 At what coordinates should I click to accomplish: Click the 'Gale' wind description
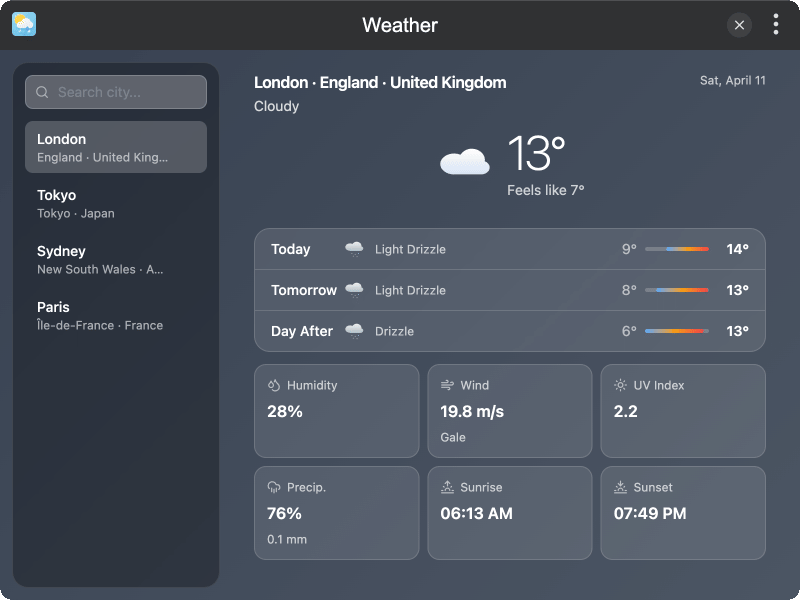[453, 437]
